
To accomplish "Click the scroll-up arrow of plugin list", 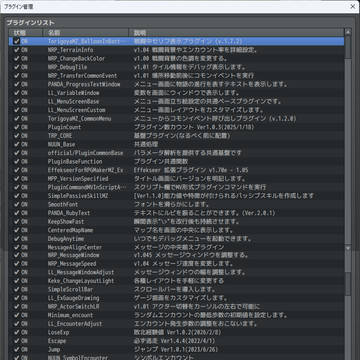I will coord(348,32).
